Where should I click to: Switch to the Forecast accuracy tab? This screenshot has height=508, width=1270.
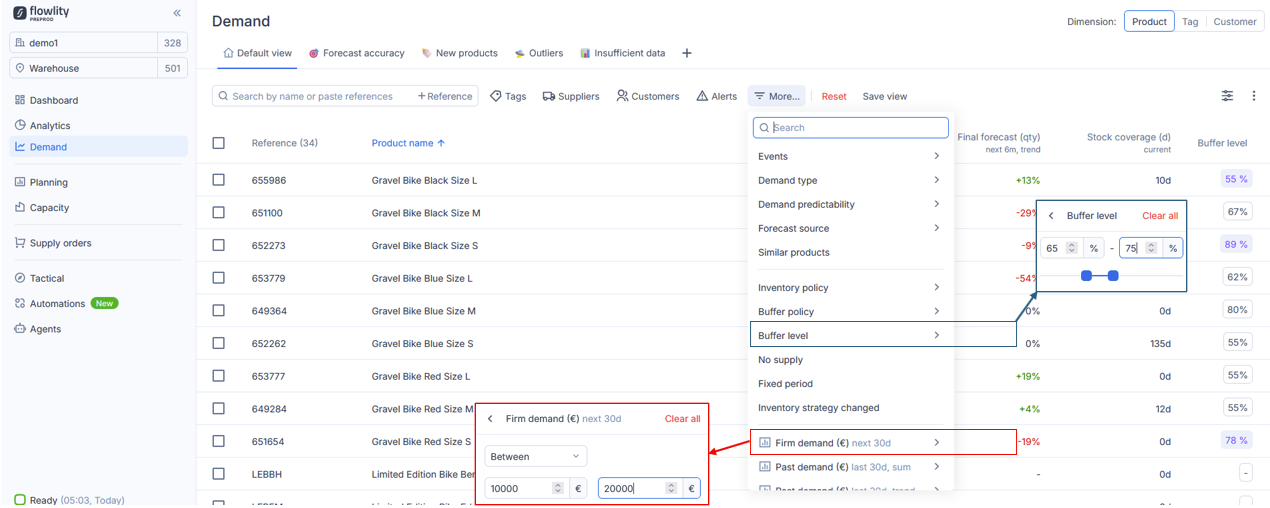coord(356,53)
